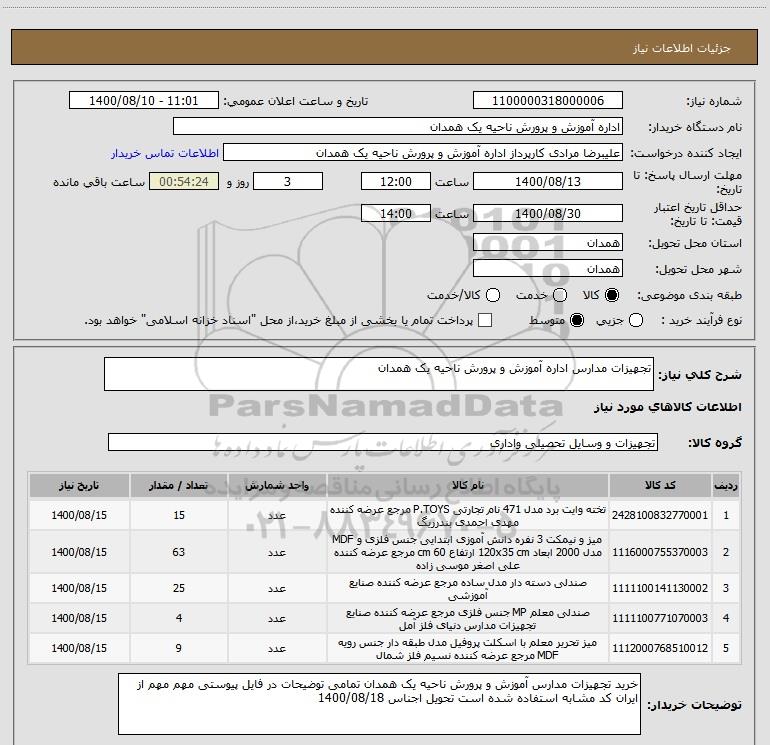Screen dimensions: 770x745
Task: Select the کالا/خدمت radio button
Action: click(x=493, y=295)
